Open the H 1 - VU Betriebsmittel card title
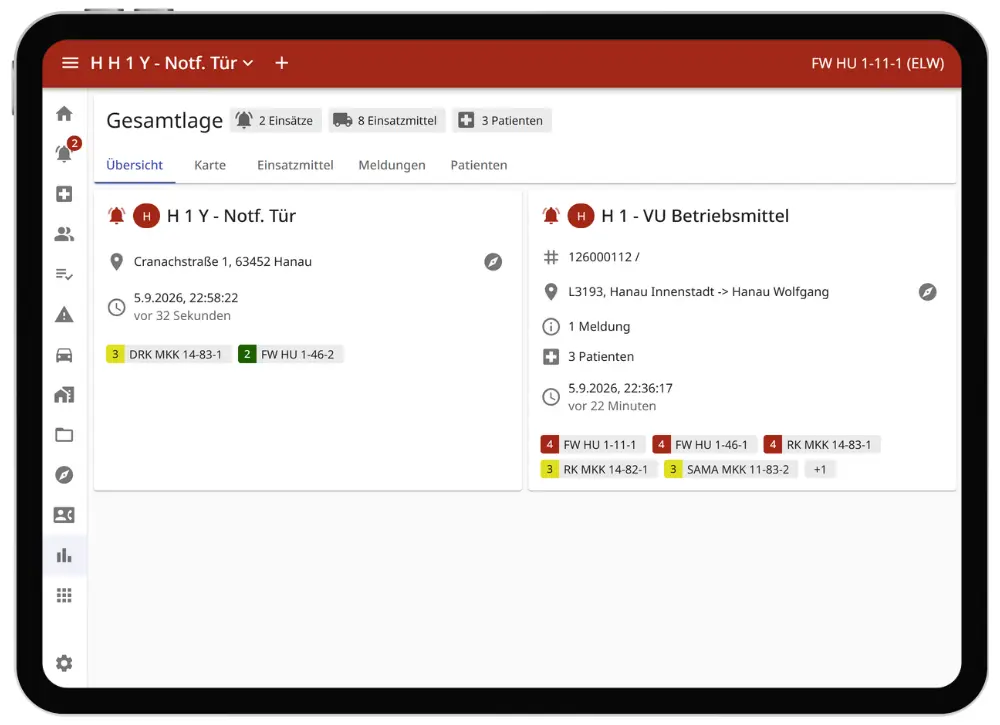 (x=695, y=216)
